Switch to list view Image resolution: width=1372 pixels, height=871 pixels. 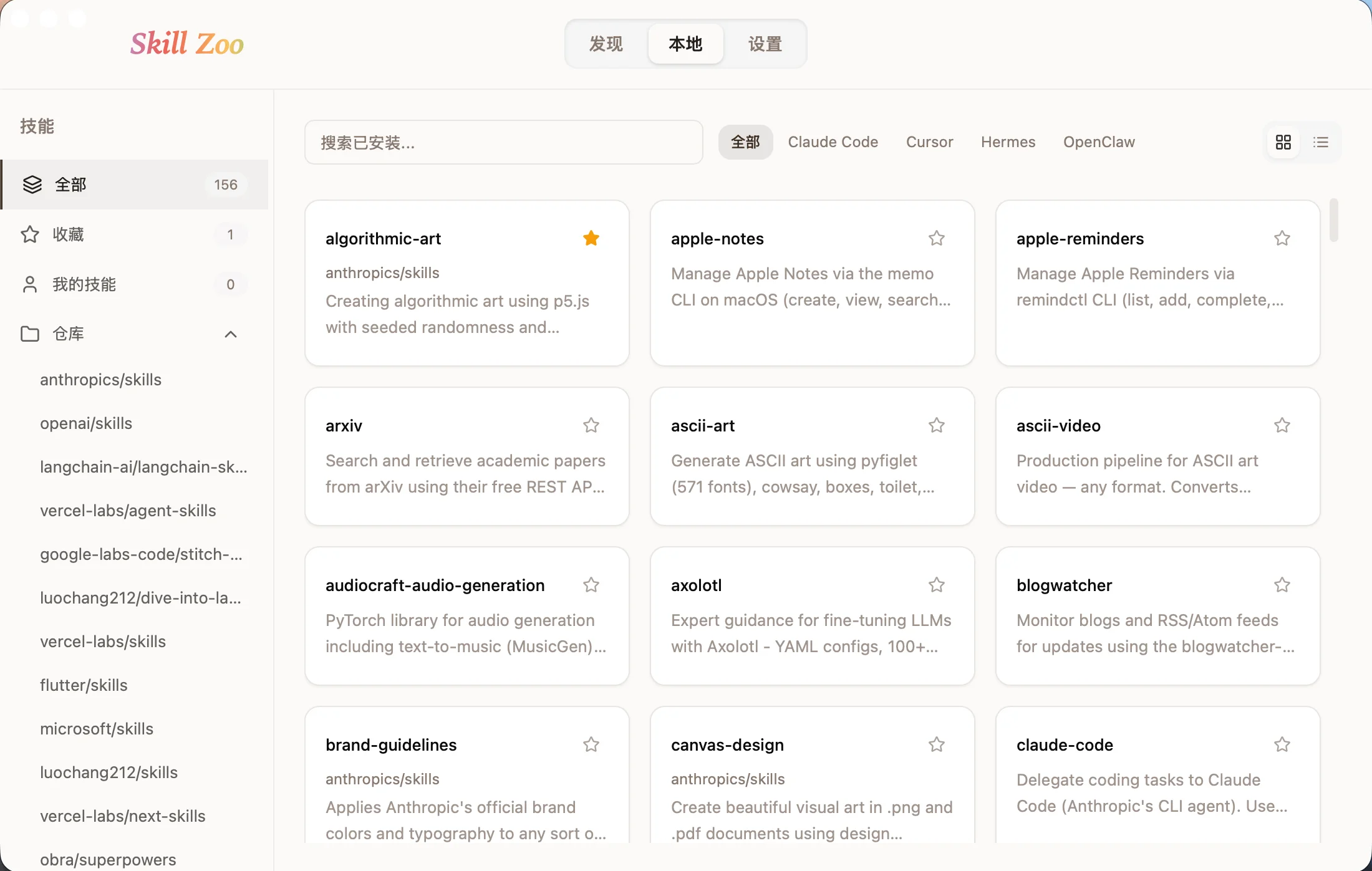coord(1321,142)
